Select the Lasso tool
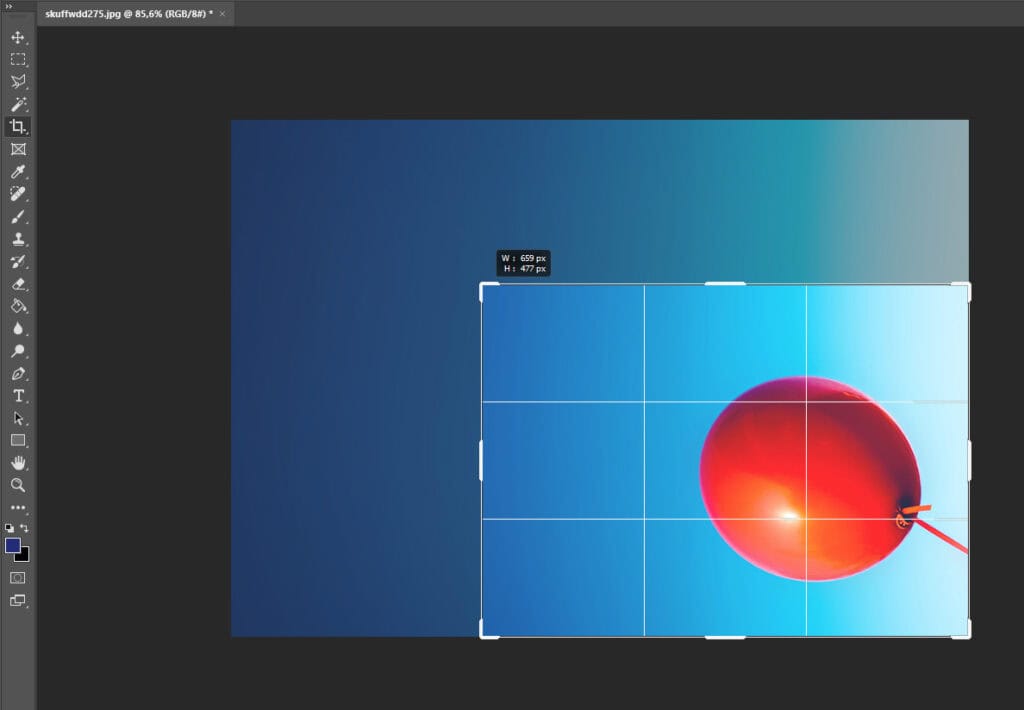This screenshot has width=1024, height=710. (17, 81)
